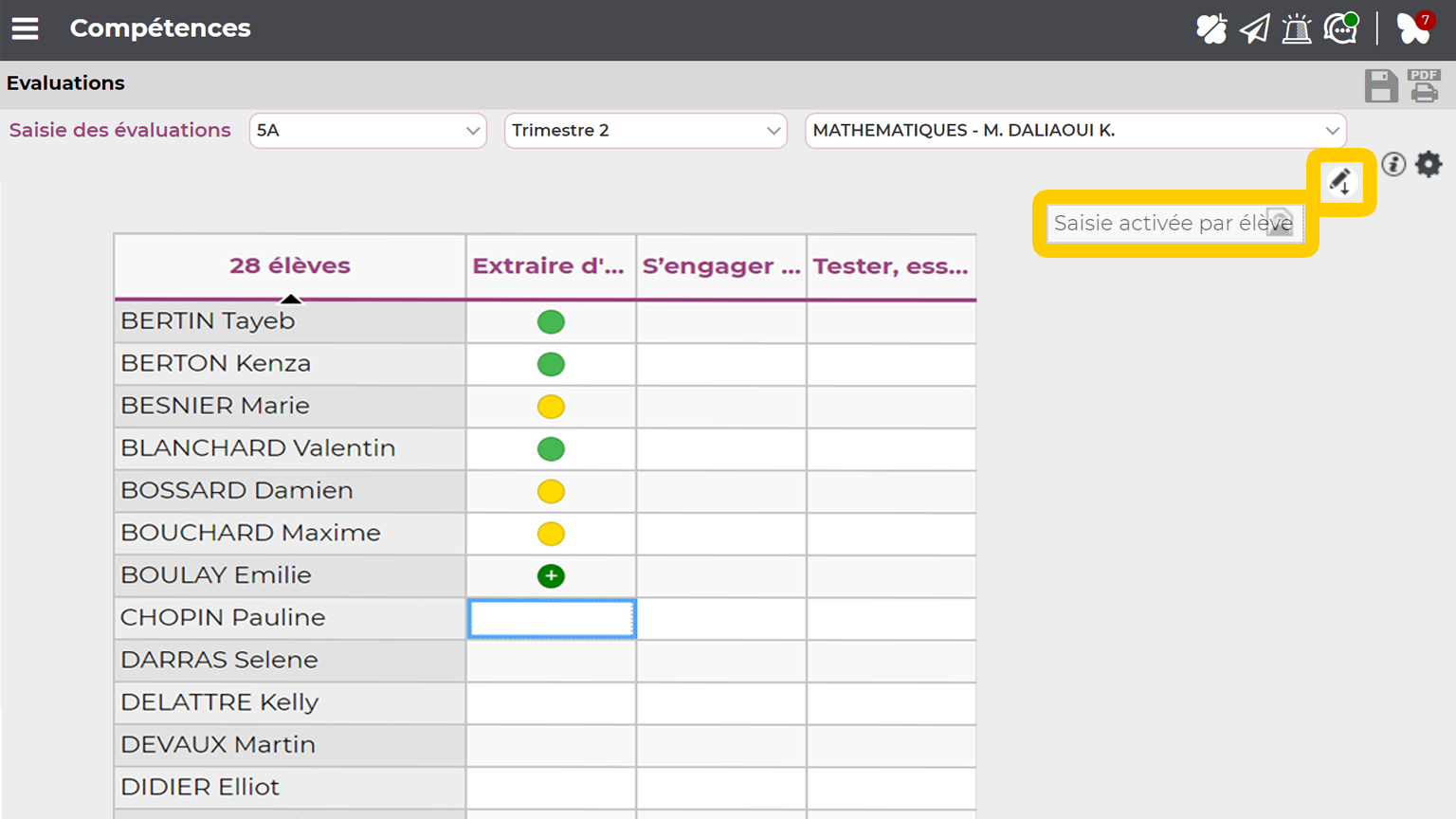This screenshot has width=1456, height=819.
Task: Open the chat bubbles discussion icon
Action: [x=1341, y=28]
